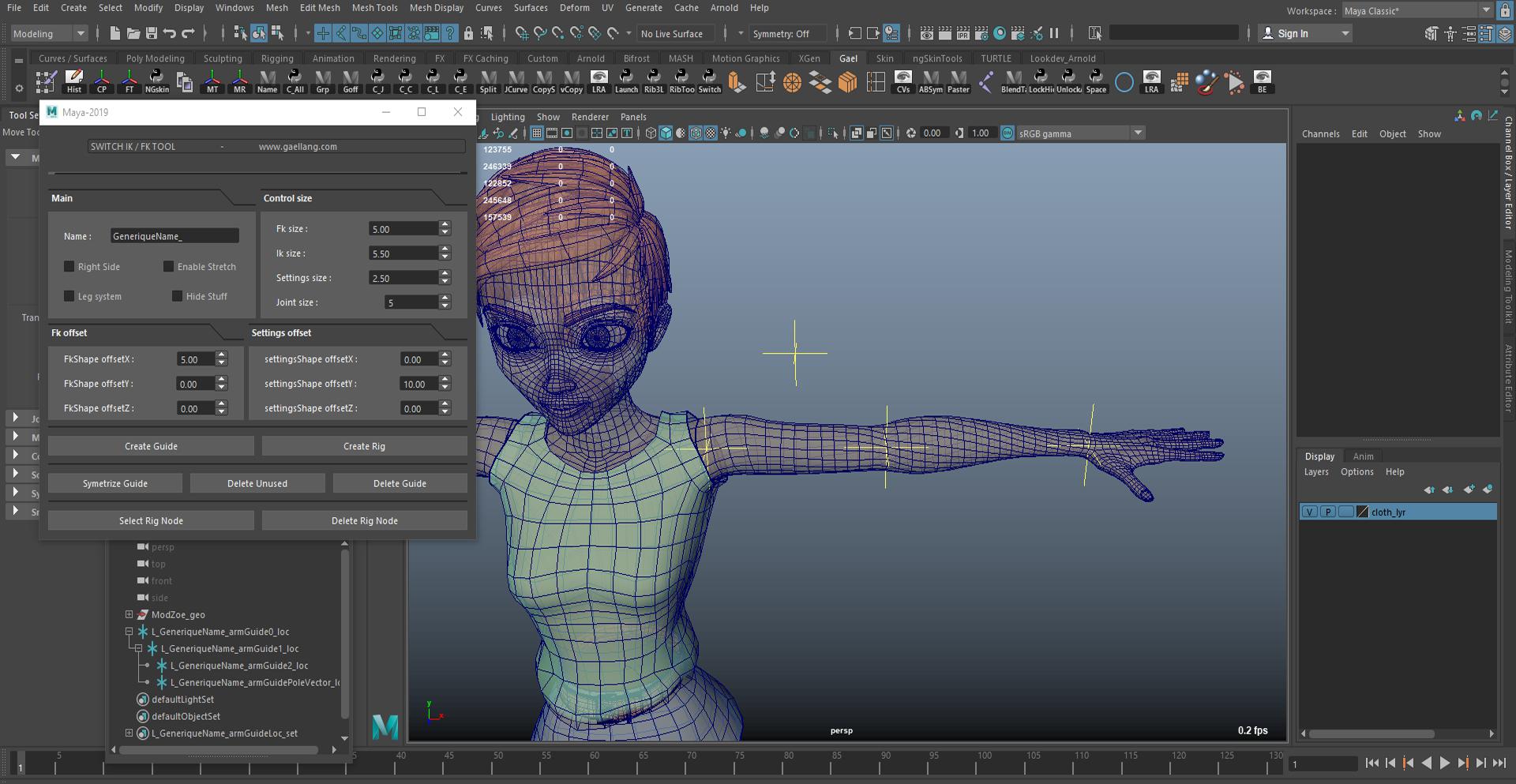Open the Modeling menu set dropdown
The image size is (1516, 784).
coord(49,34)
